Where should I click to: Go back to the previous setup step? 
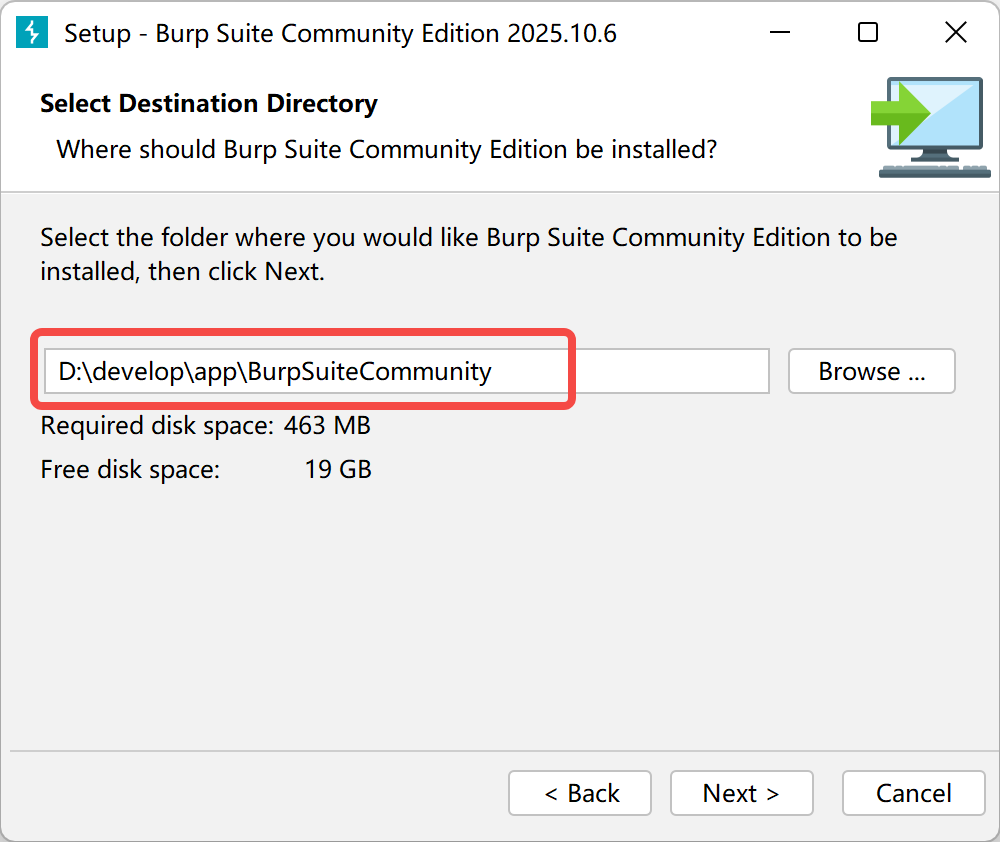[580, 793]
